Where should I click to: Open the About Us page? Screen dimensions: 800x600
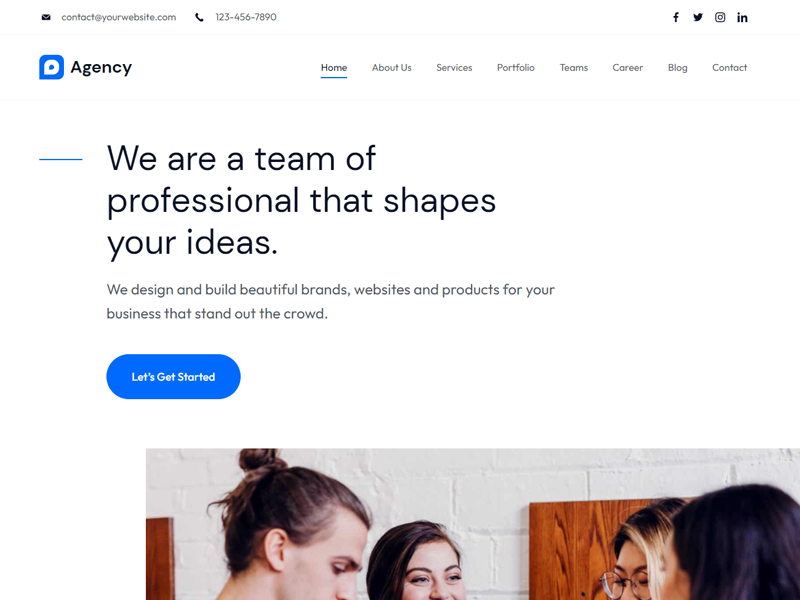click(x=391, y=67)
